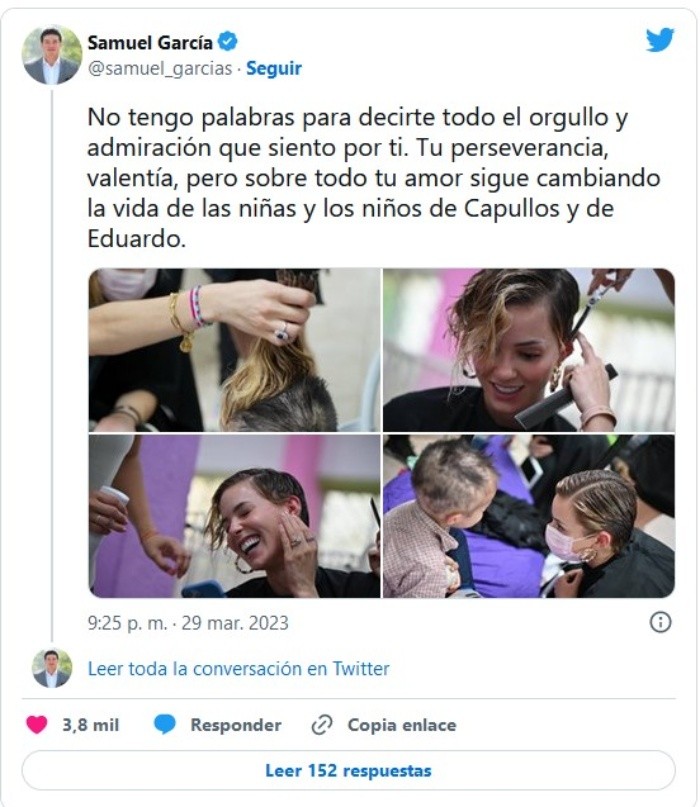Open the Samuel García display name
The height and width of the screenshot is (807, 700).
pyautogui.click(x=150, y=42)
